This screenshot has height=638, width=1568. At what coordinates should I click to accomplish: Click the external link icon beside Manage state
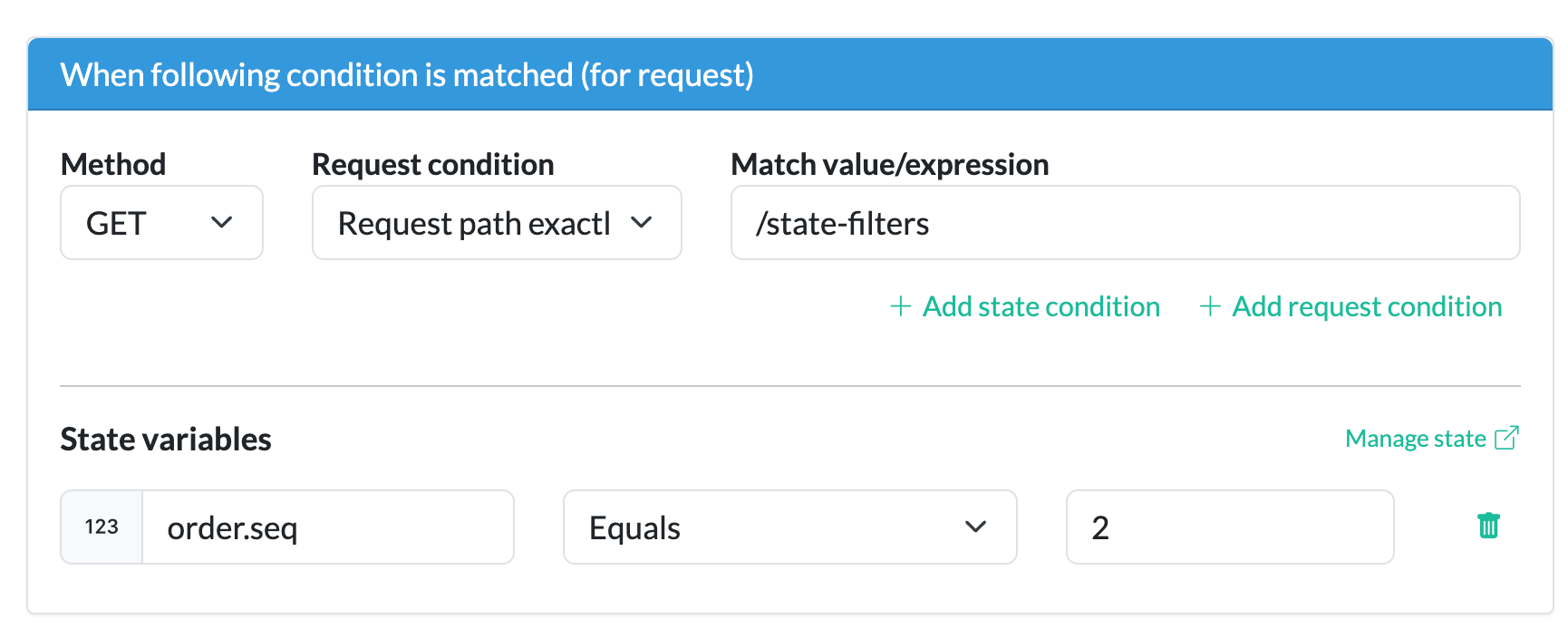tap(1506, 439)
